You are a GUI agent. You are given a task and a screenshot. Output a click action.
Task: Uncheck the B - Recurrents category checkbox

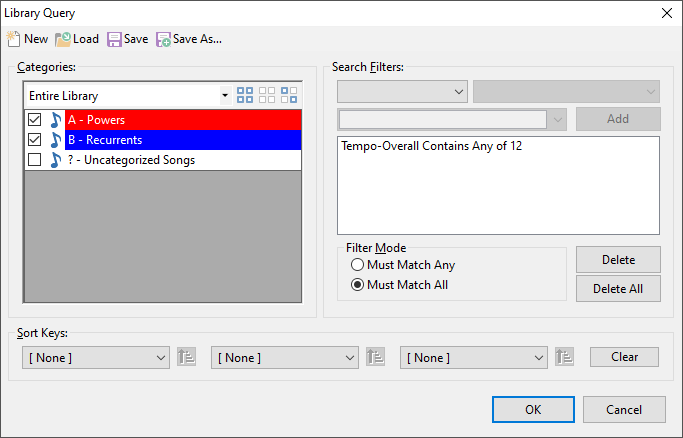pos(34,139)
